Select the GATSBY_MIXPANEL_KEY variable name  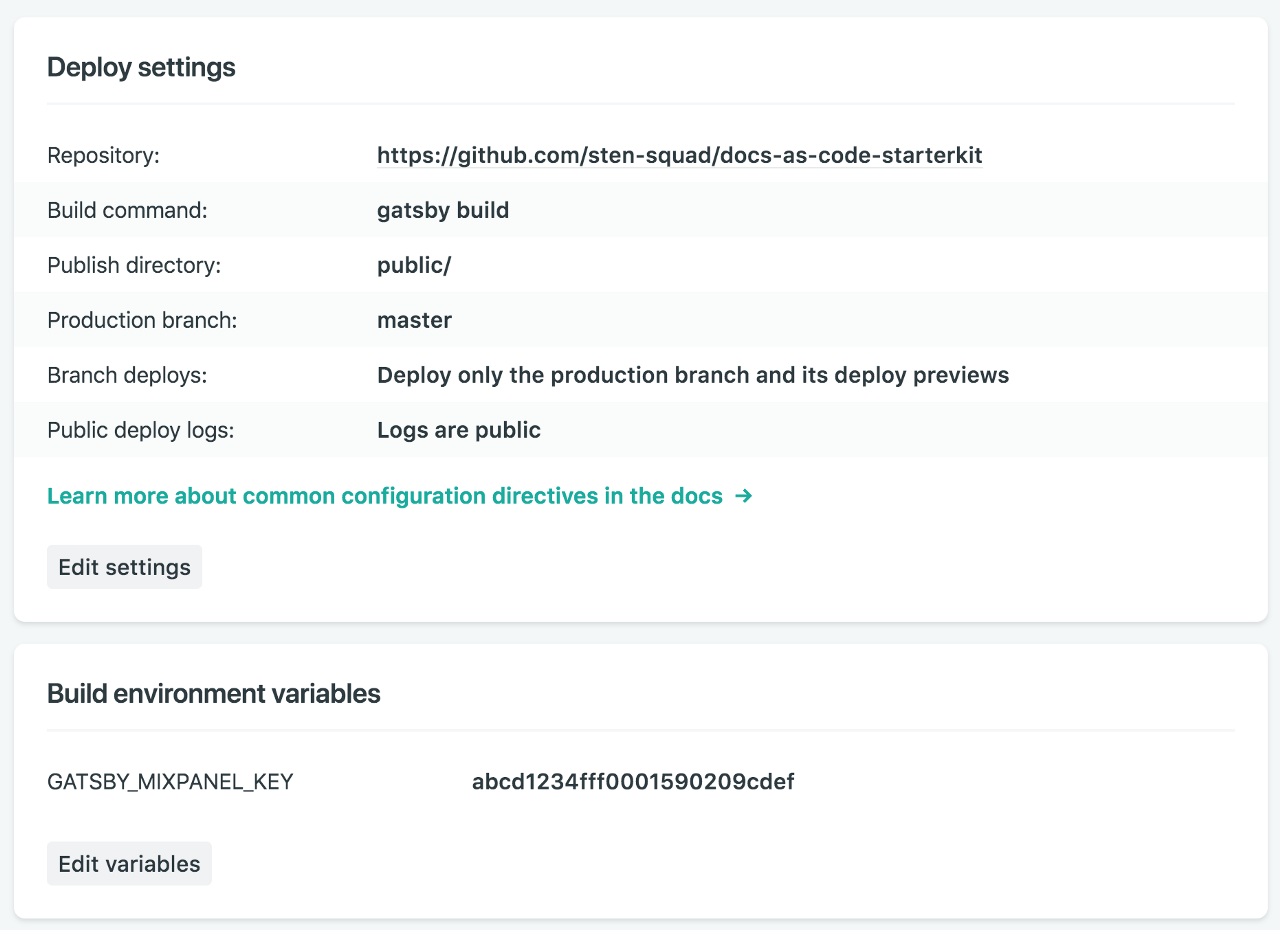(x=170, y=782)
